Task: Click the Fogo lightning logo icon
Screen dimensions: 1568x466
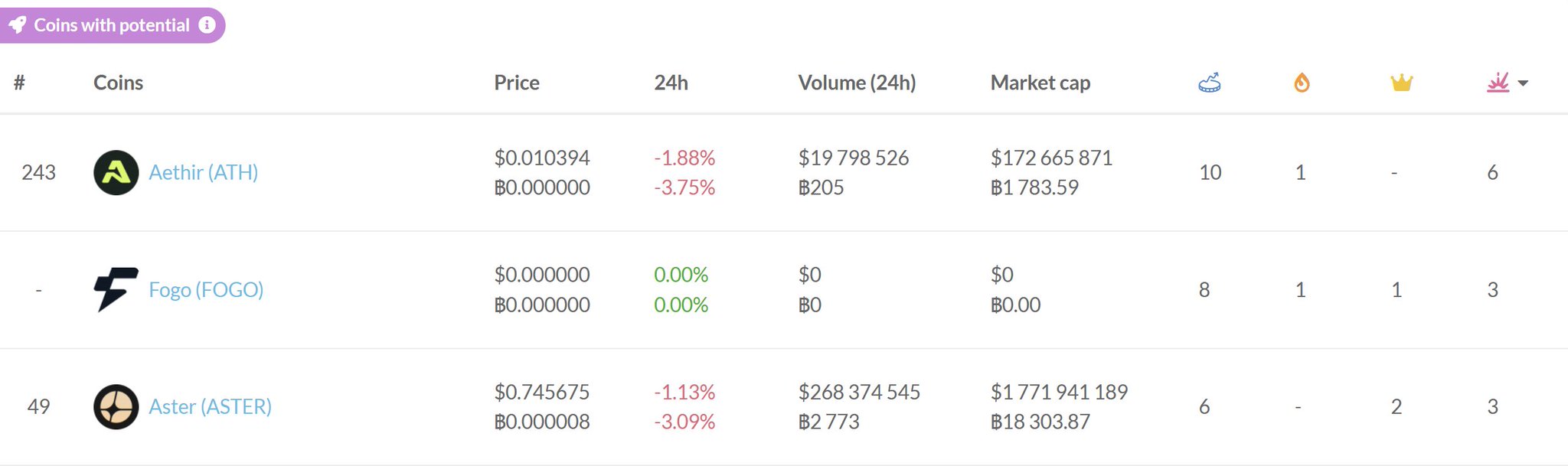Action: (x=116, y=289)
